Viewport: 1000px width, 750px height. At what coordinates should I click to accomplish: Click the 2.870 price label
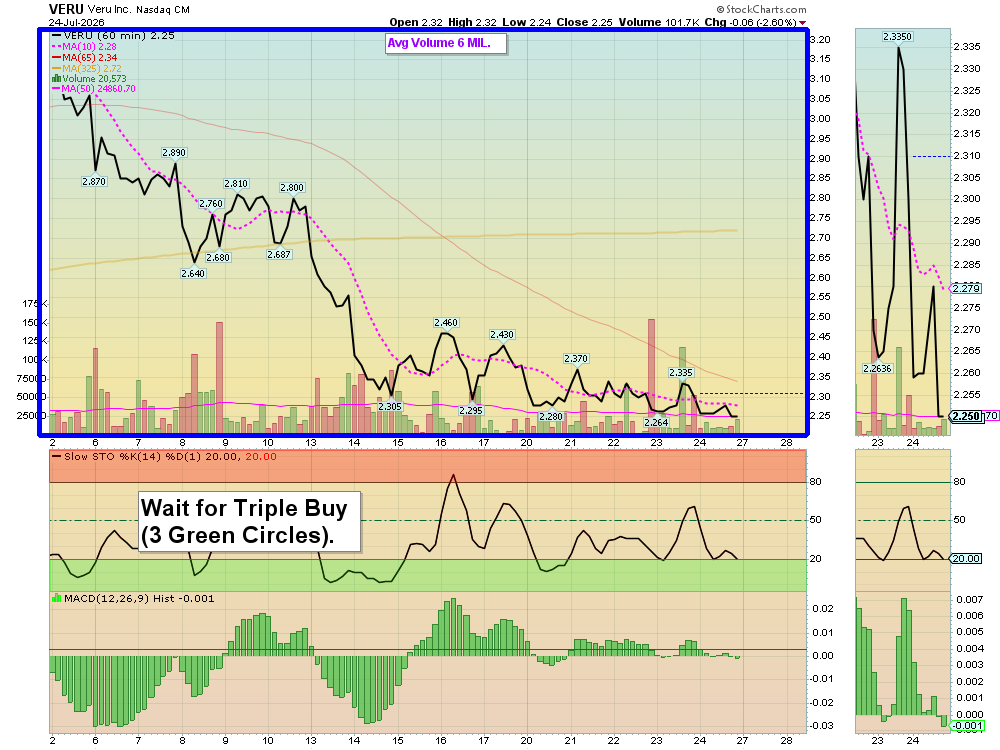94,181
